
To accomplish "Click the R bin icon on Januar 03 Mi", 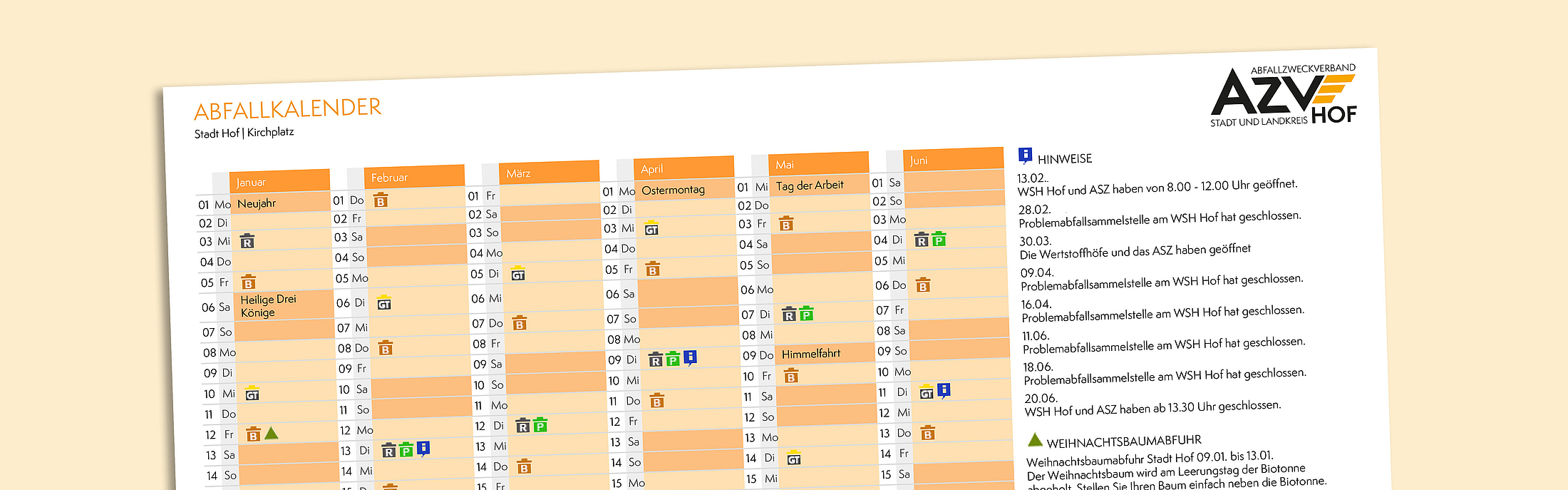I will pos(247,241).
